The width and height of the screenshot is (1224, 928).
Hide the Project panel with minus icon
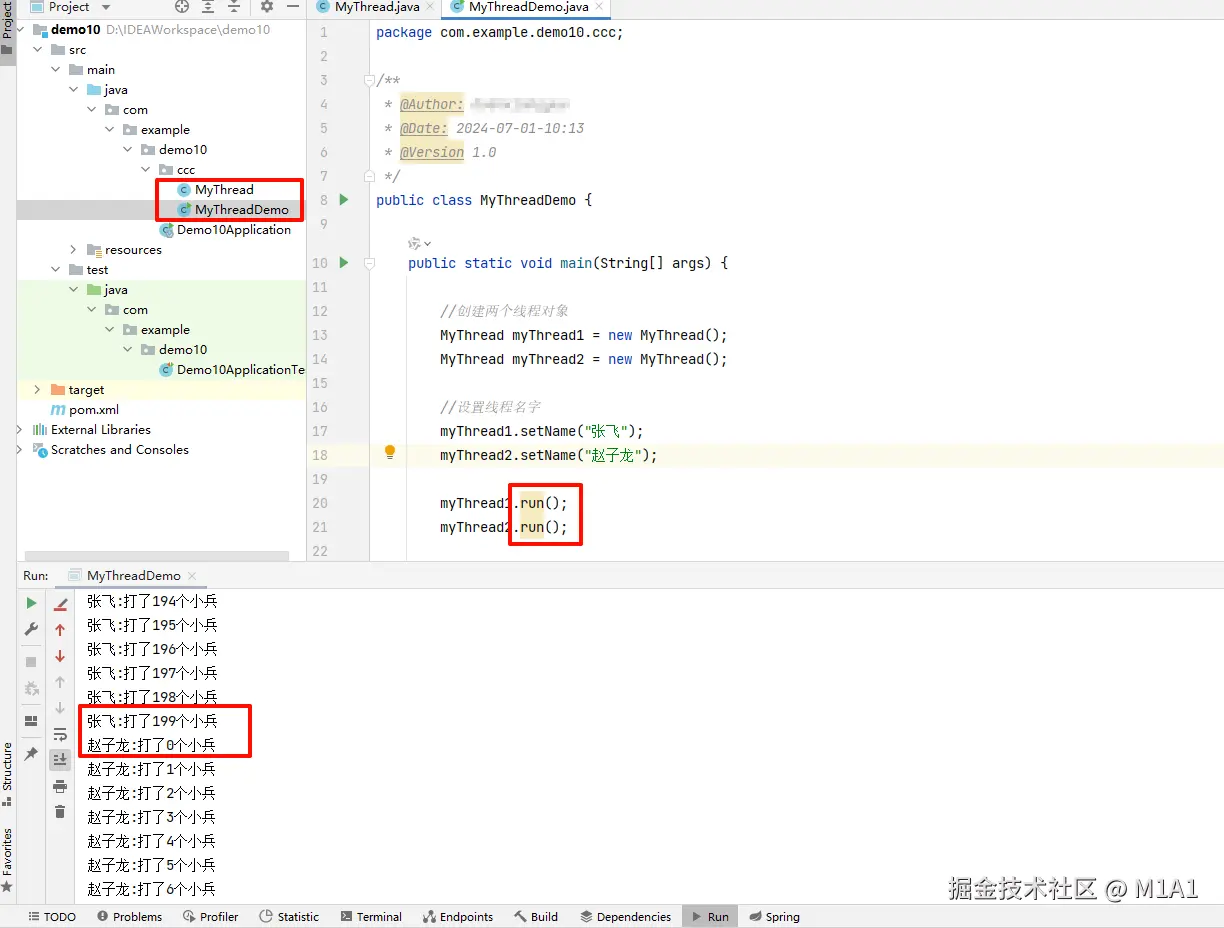(293, 7)
